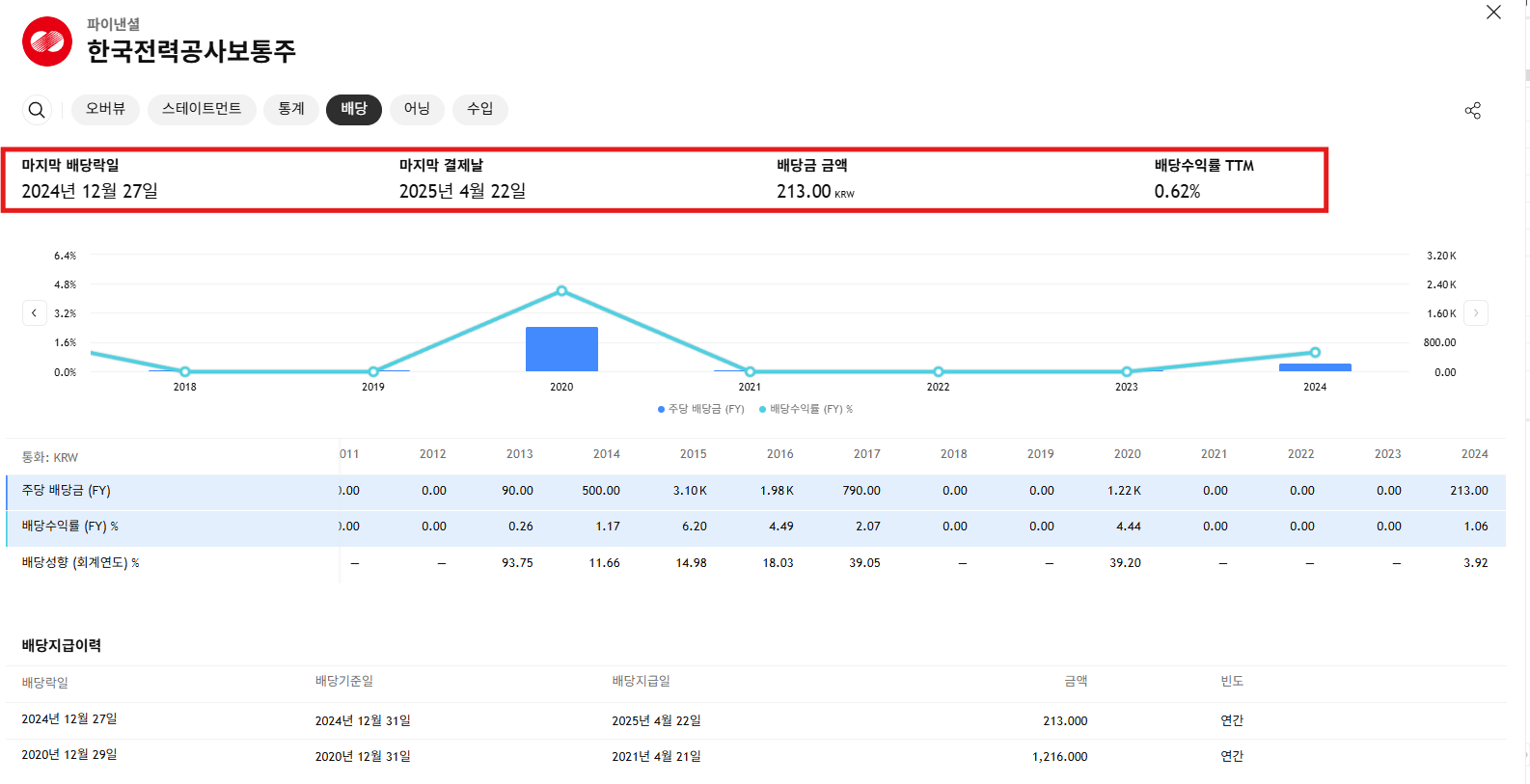This screenshot has height=784, width=1530.
Task: Click the 한국전력공사보통주 title
Action: 191,51
